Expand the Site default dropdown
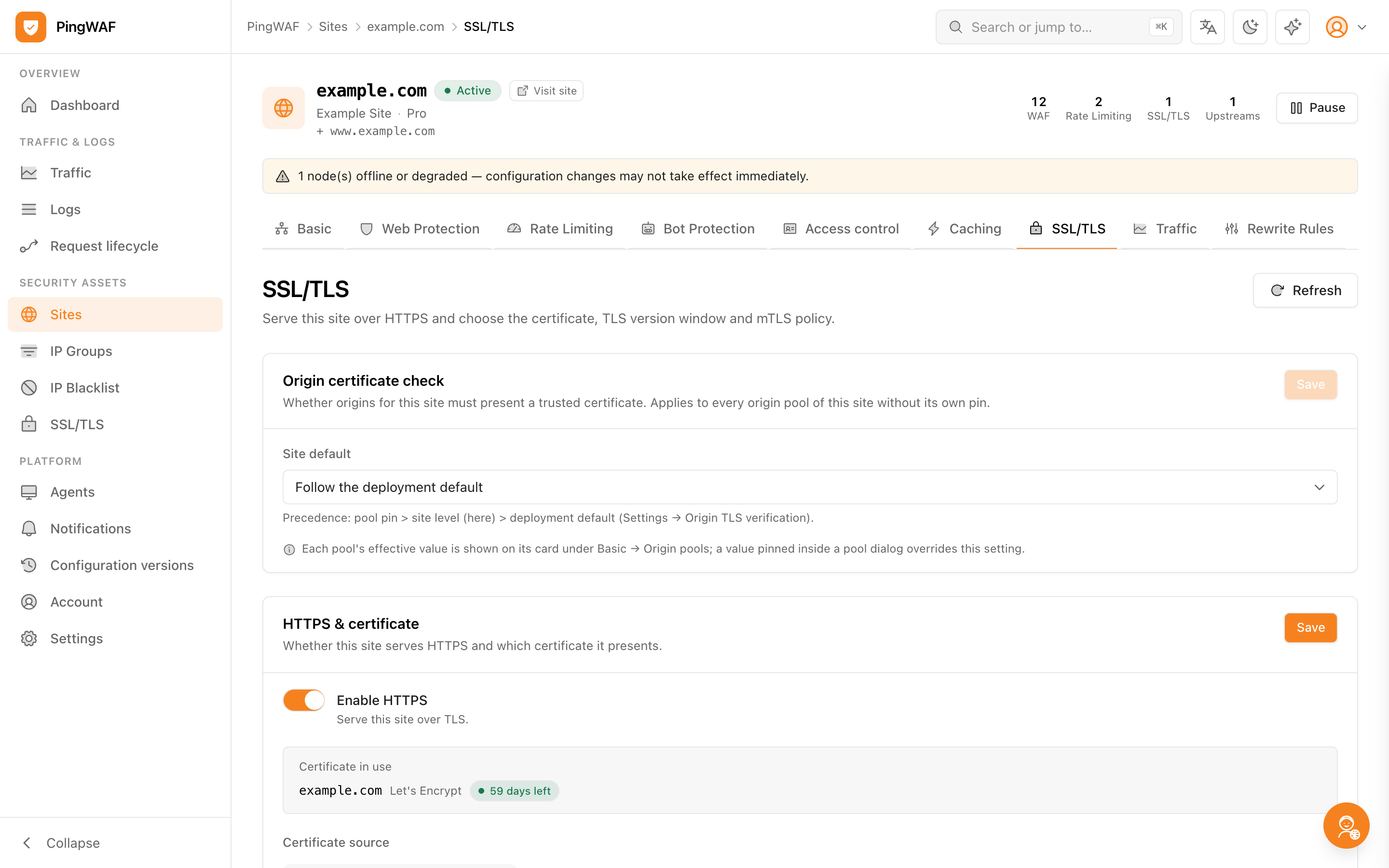This screenshot has height=868, width=1389. pyautogui.click(x=810, y=487)
